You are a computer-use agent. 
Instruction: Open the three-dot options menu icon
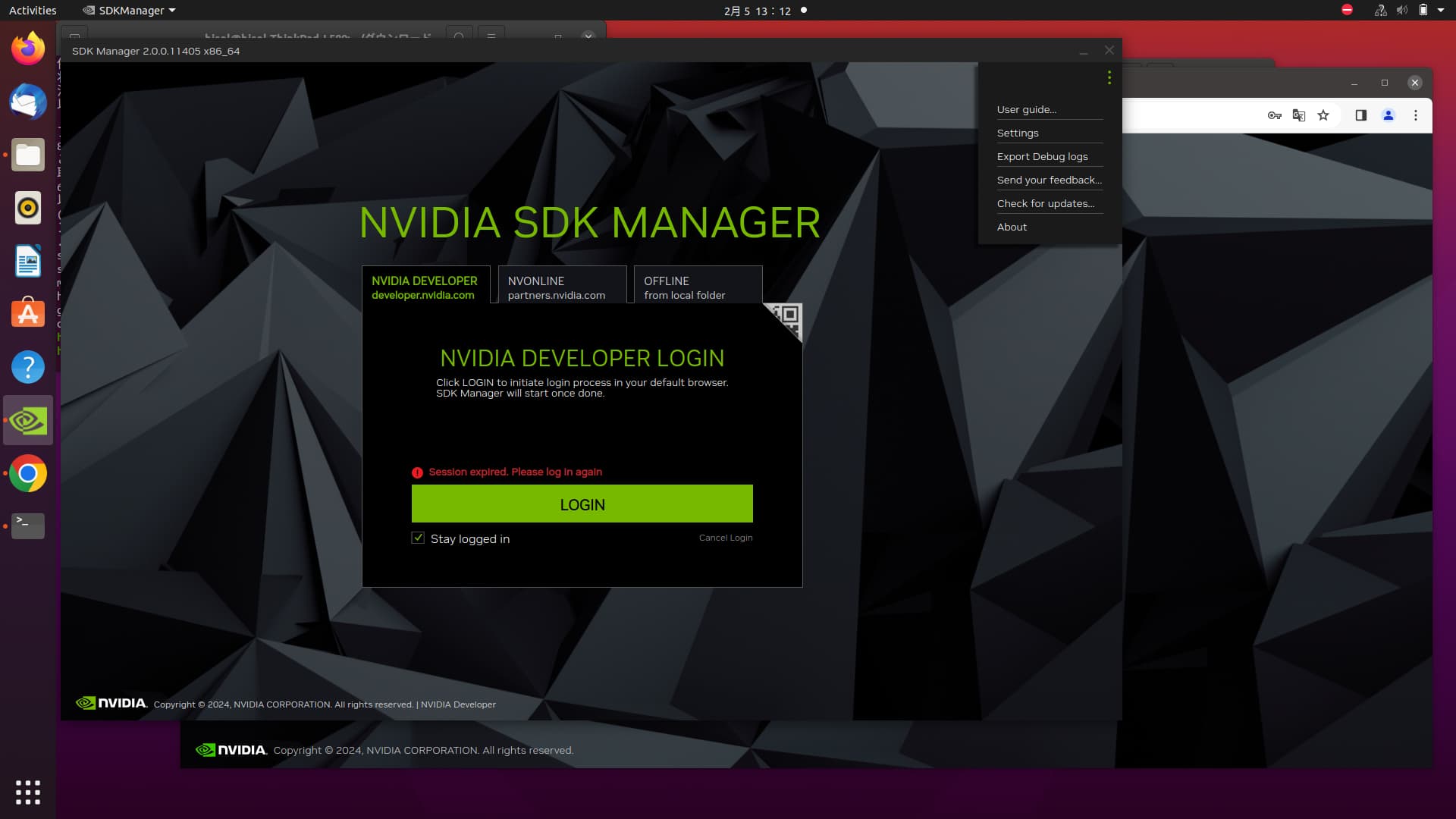[x=1109, y=77]
